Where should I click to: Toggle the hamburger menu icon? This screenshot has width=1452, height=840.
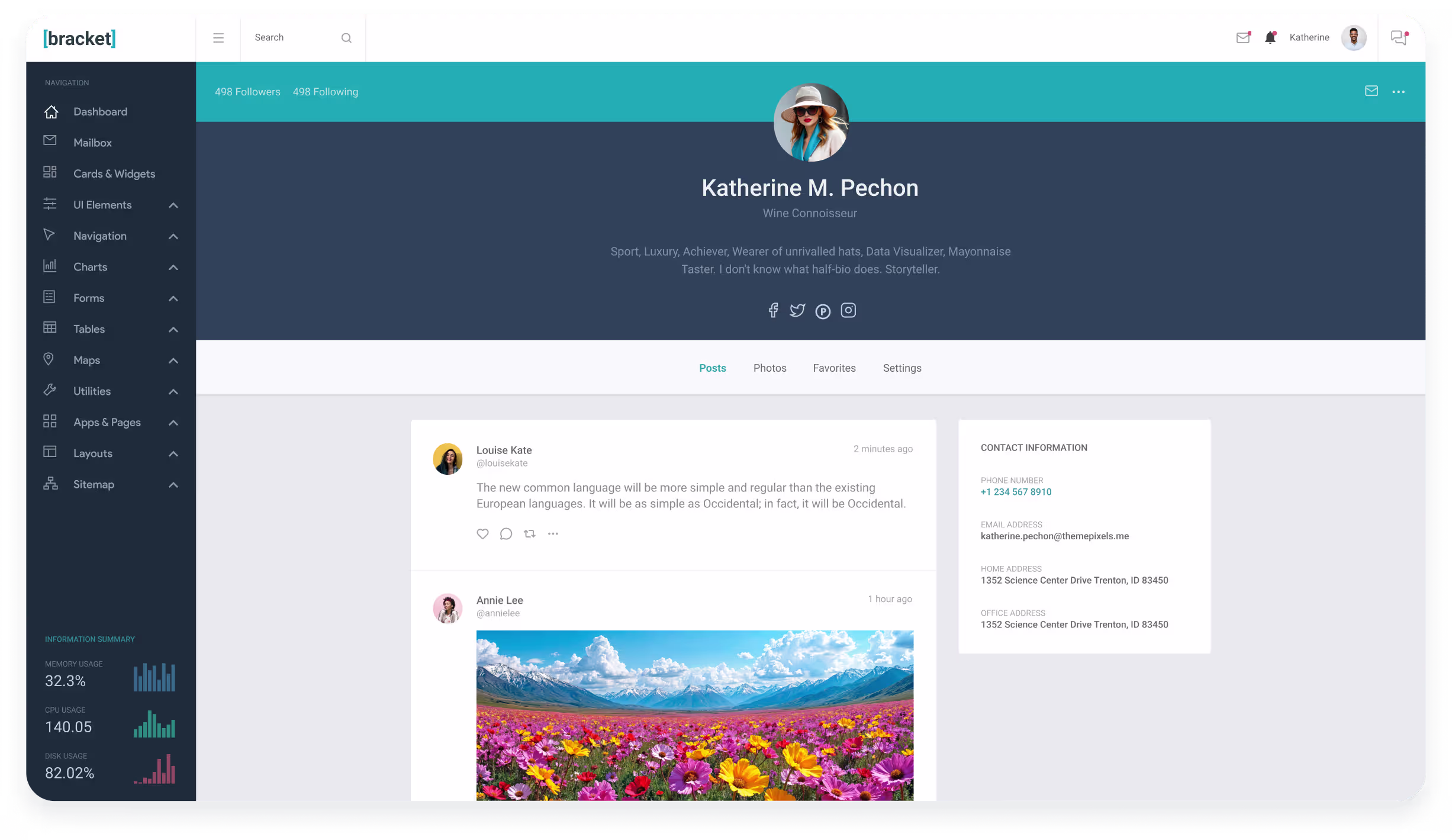pos(218,38)
